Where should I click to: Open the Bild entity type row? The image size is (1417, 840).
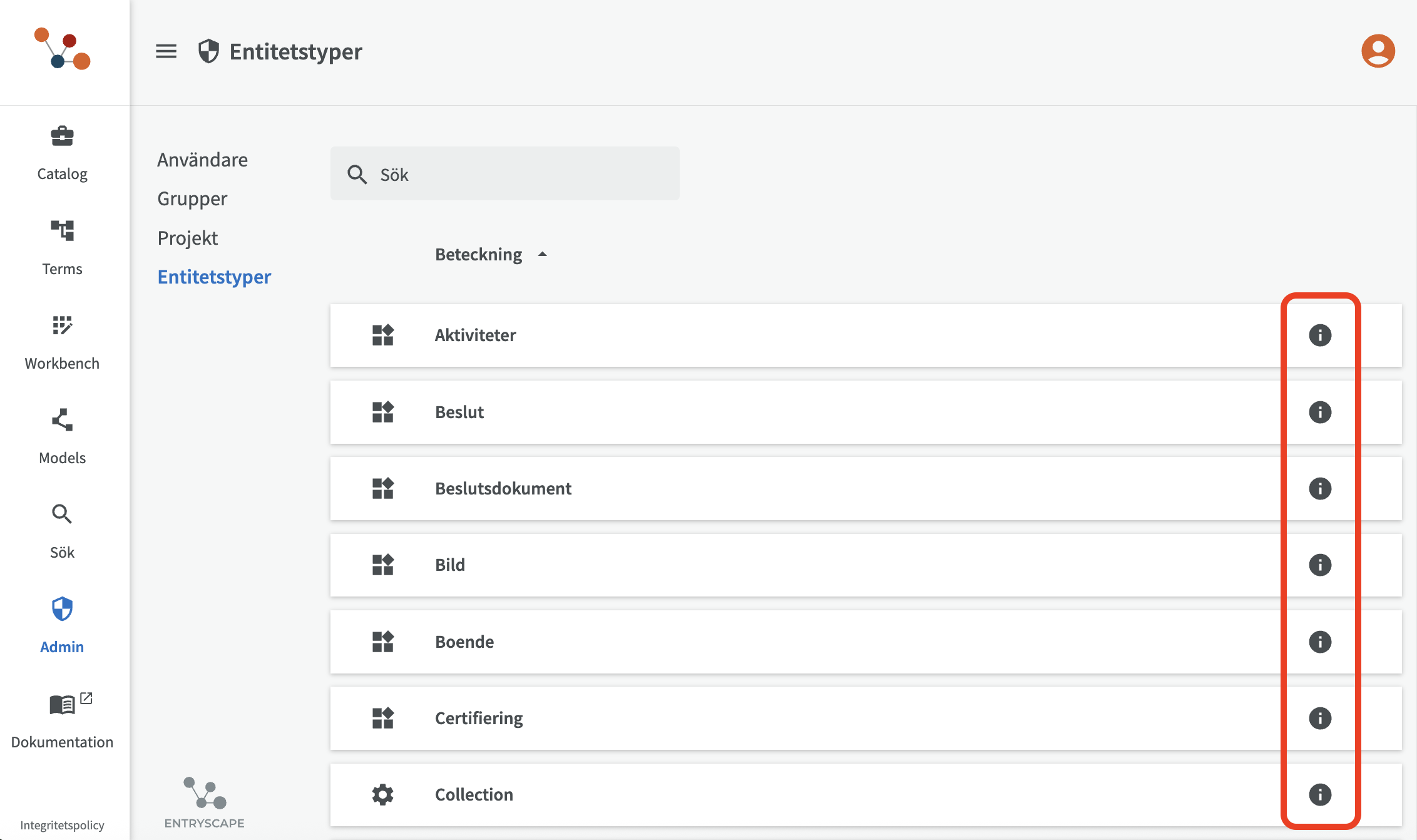click(x=450, y=565)
